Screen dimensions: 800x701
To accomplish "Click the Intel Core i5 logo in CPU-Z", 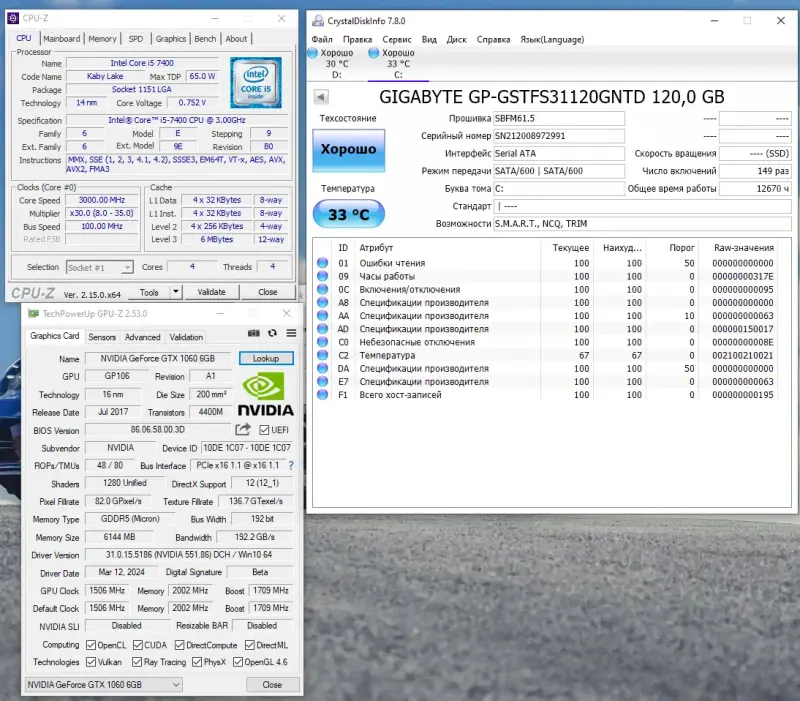I will [x=256, y=82].
